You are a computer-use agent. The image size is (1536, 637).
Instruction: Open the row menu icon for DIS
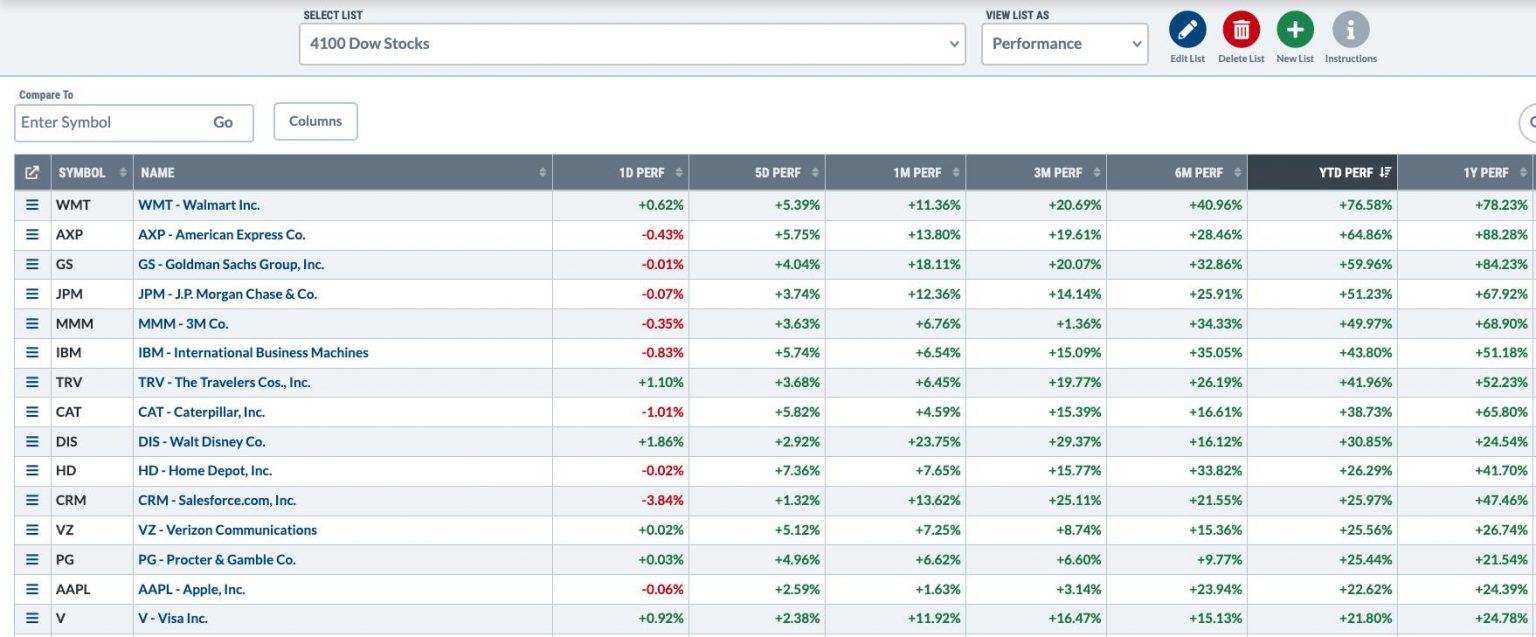click(32, 442)
